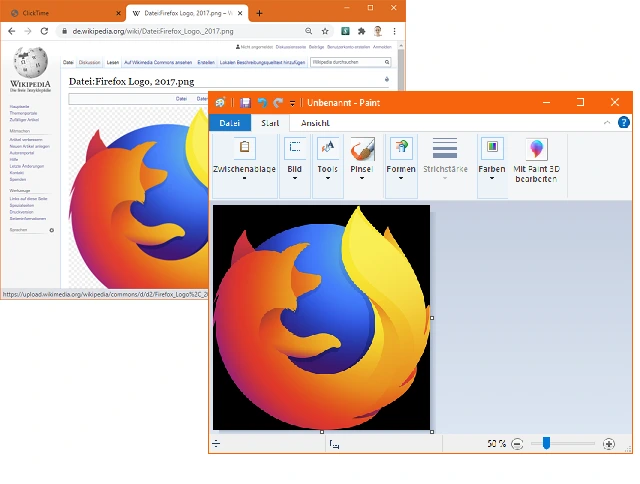Click the Chrome address bar URL
This screenshot has height=484, width=640.
click(153, 31)
